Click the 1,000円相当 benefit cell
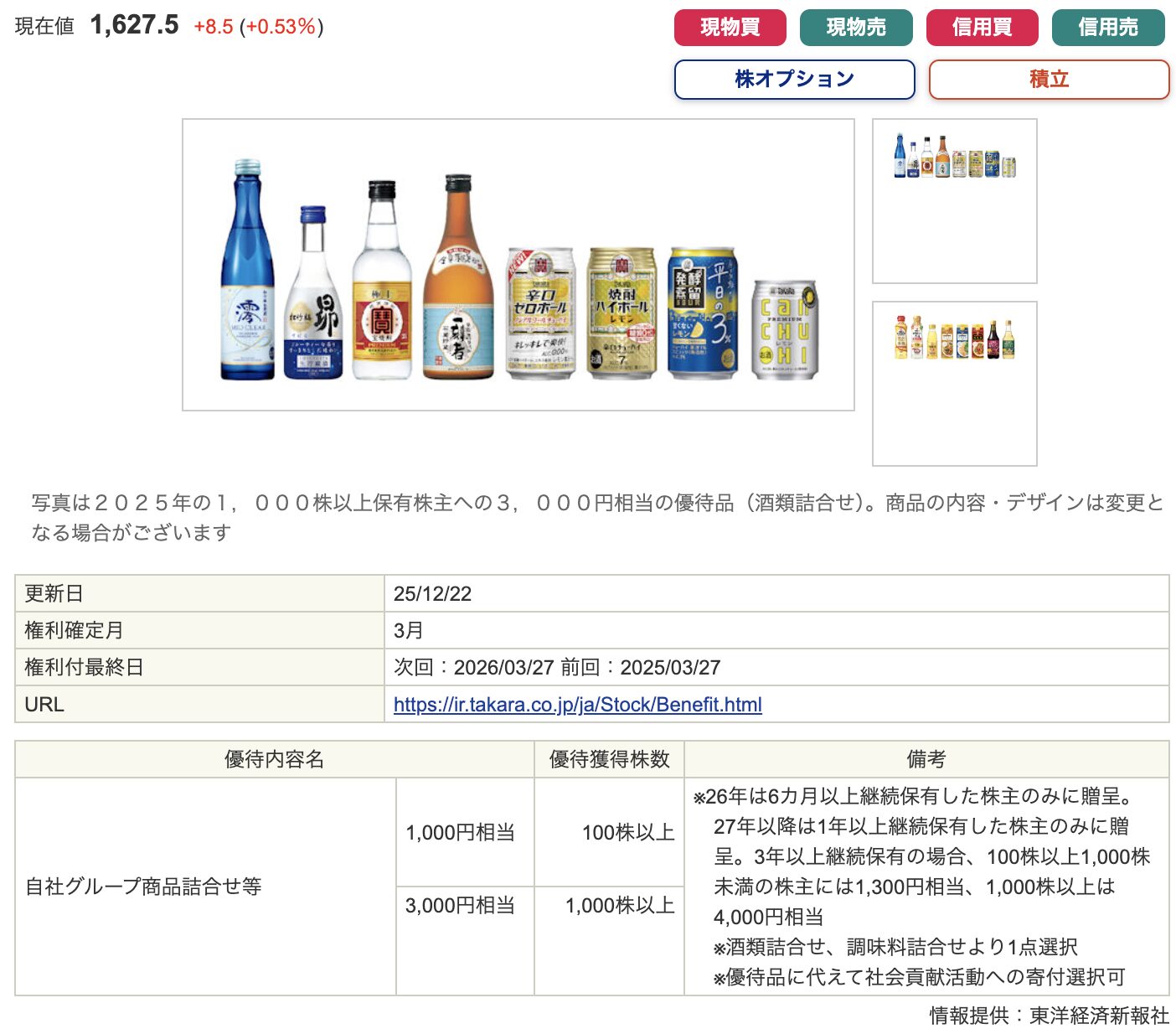This screenshot has width=1176, height=1034. click(460, 832)
